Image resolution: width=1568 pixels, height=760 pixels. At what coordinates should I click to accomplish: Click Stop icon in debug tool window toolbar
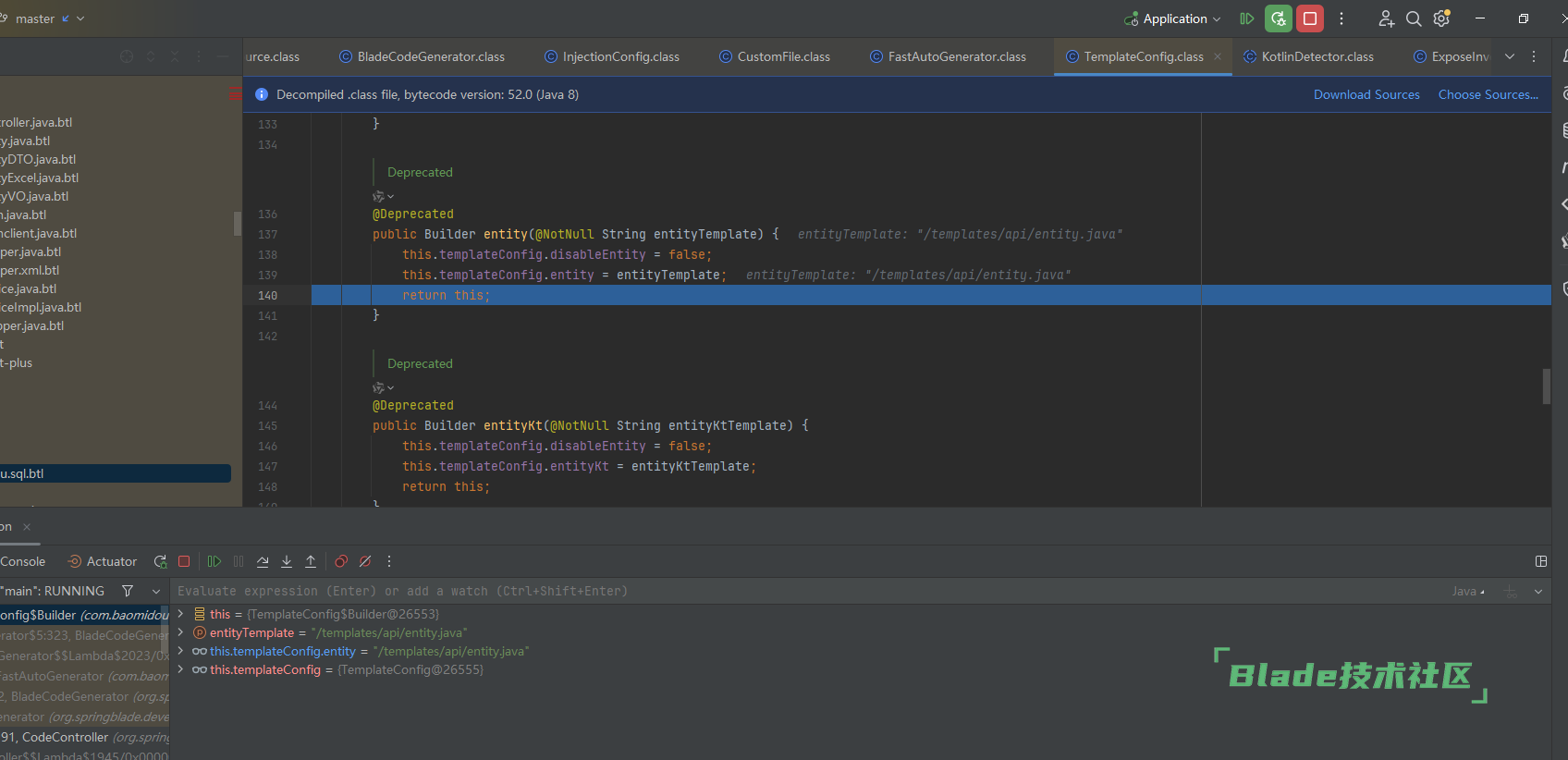click(x=184, y=561)
